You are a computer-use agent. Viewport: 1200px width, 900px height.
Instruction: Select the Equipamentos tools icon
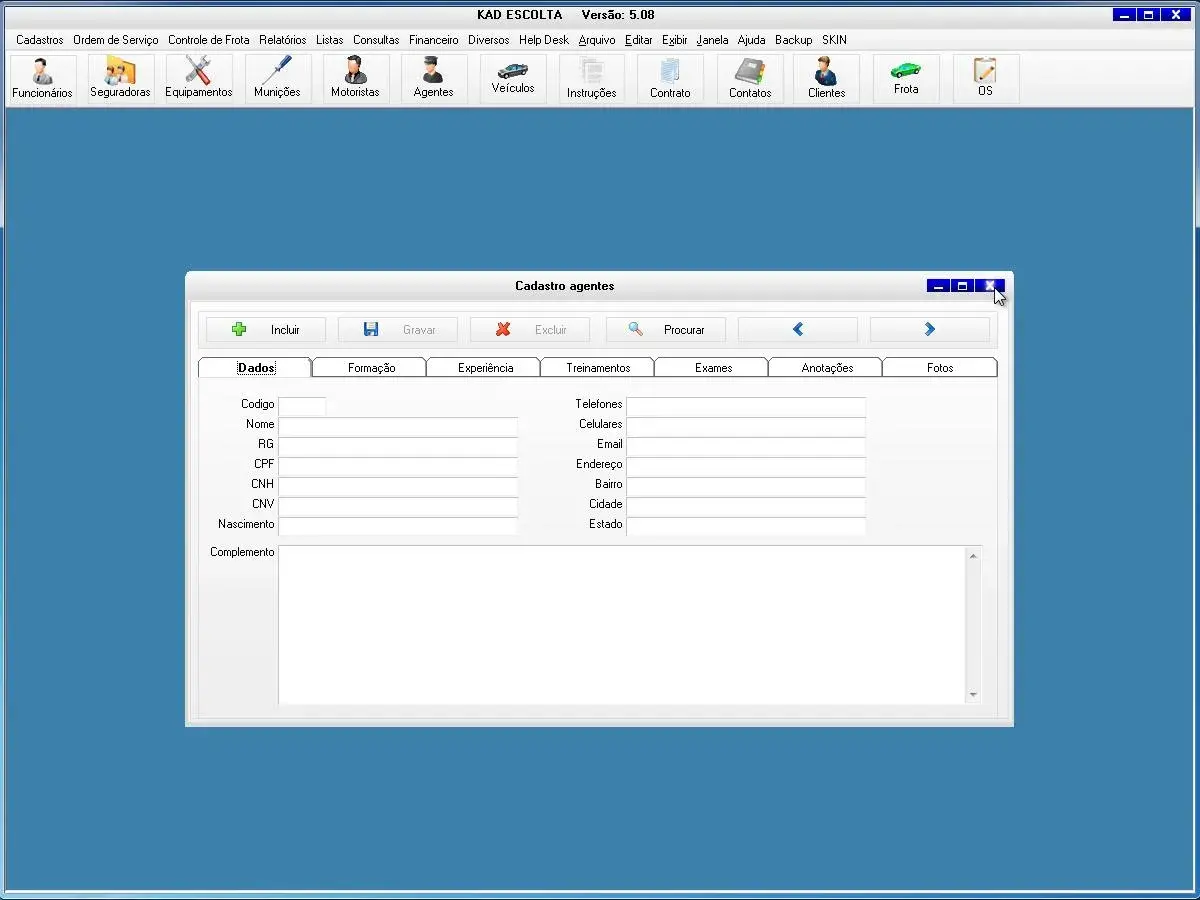(198, 78)
